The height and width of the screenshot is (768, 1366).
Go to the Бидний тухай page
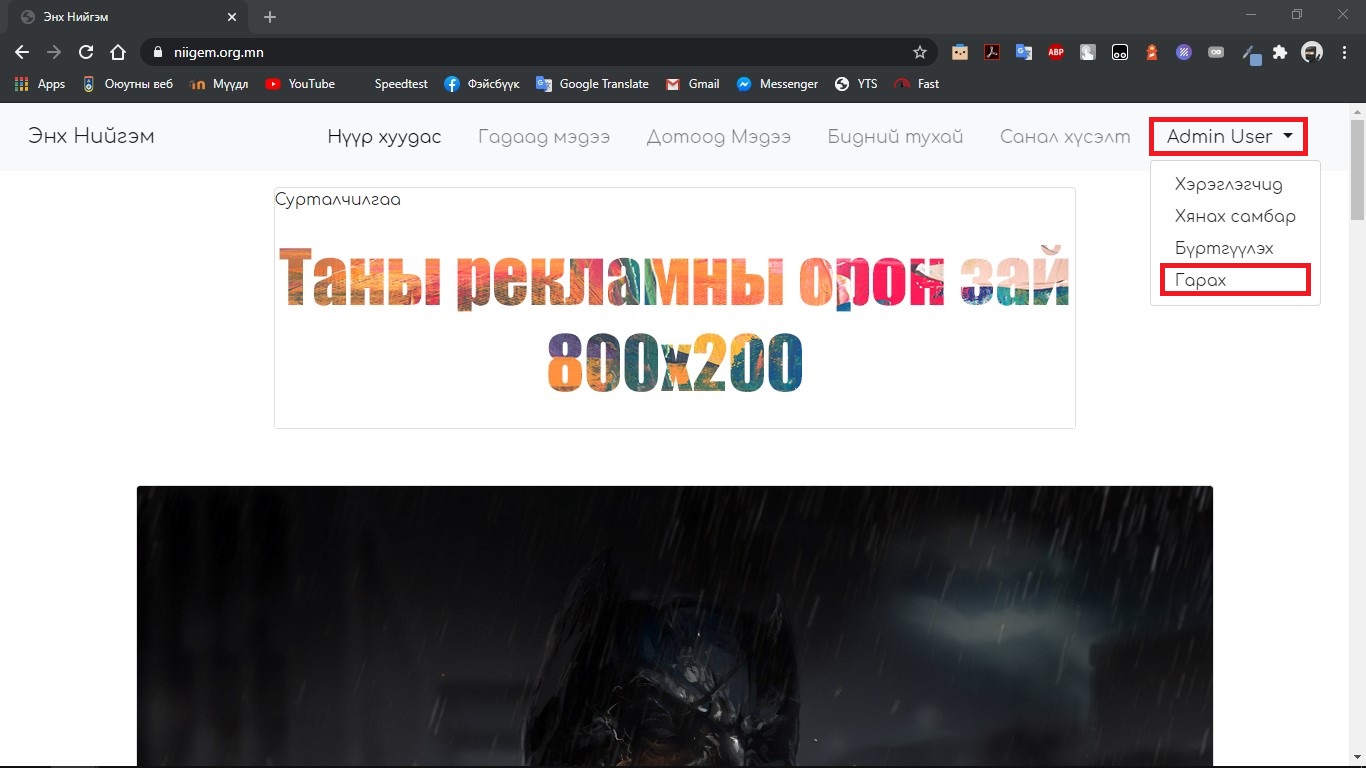tap(895, 136)
